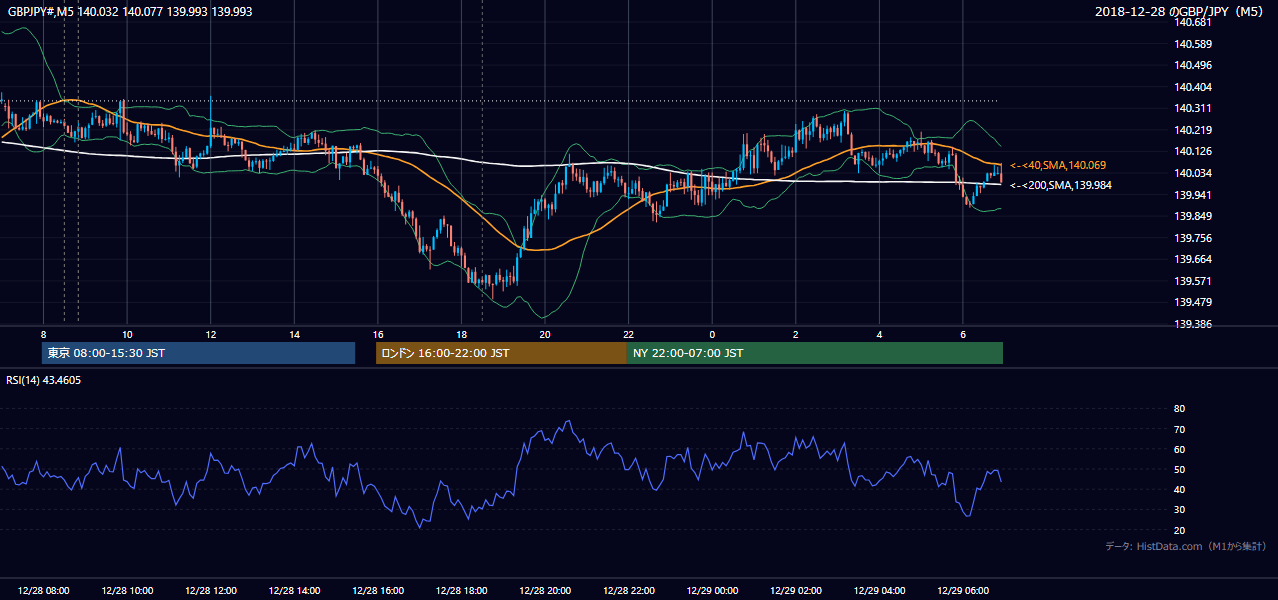Click the GBPJPY#,M5 chart header text
The height and width of the screenshot is (600, 1278).
130,11
